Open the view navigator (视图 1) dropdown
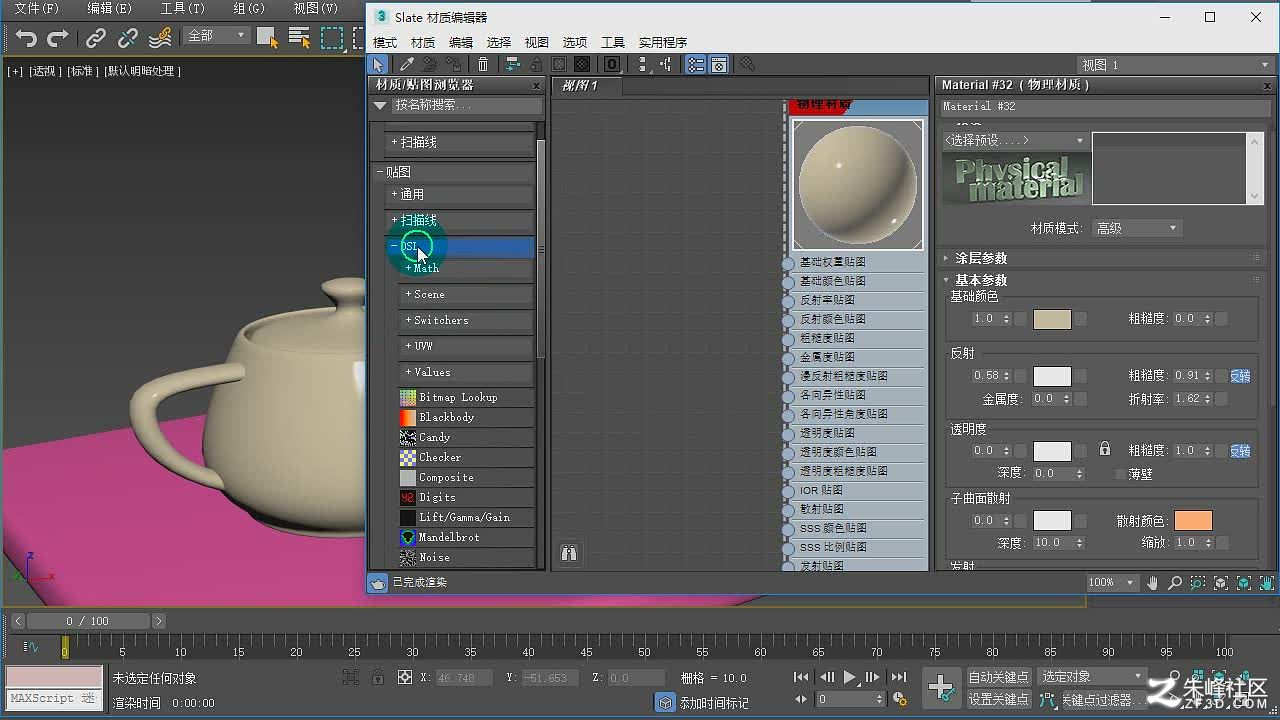Viewport: 1280px width, 720px height. 1174,64
